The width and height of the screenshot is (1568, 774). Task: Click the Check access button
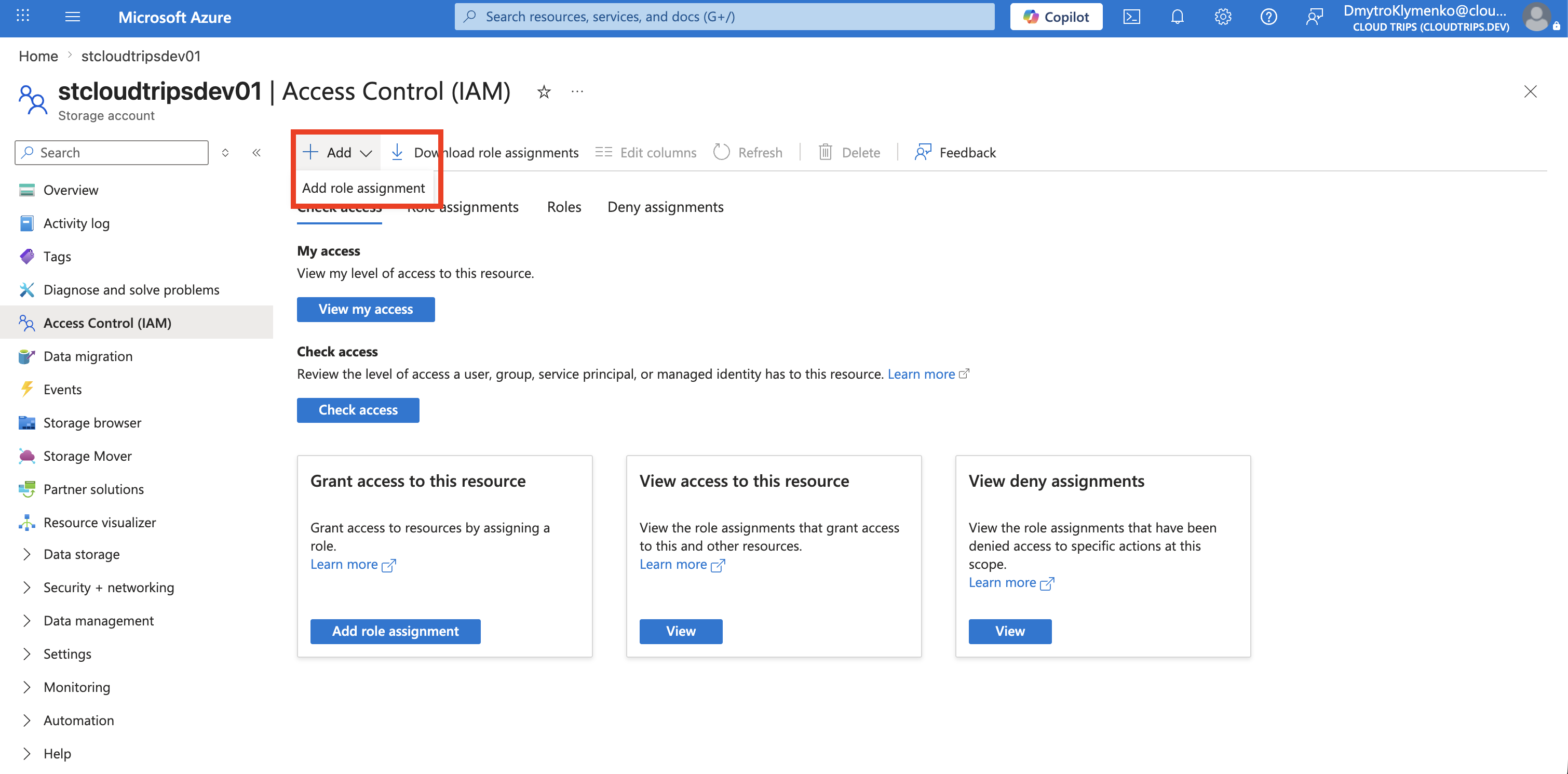(x=358, y=410)
